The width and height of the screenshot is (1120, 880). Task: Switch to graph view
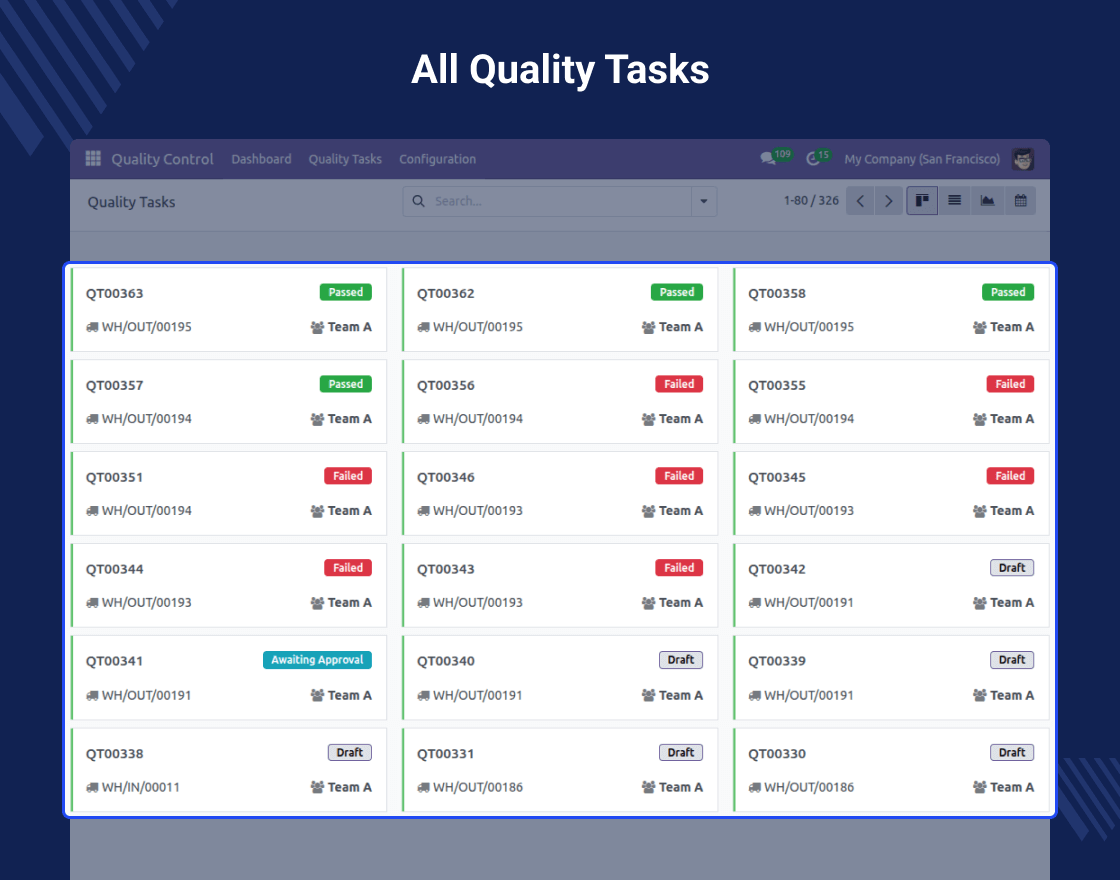click(x=987, y=201)
